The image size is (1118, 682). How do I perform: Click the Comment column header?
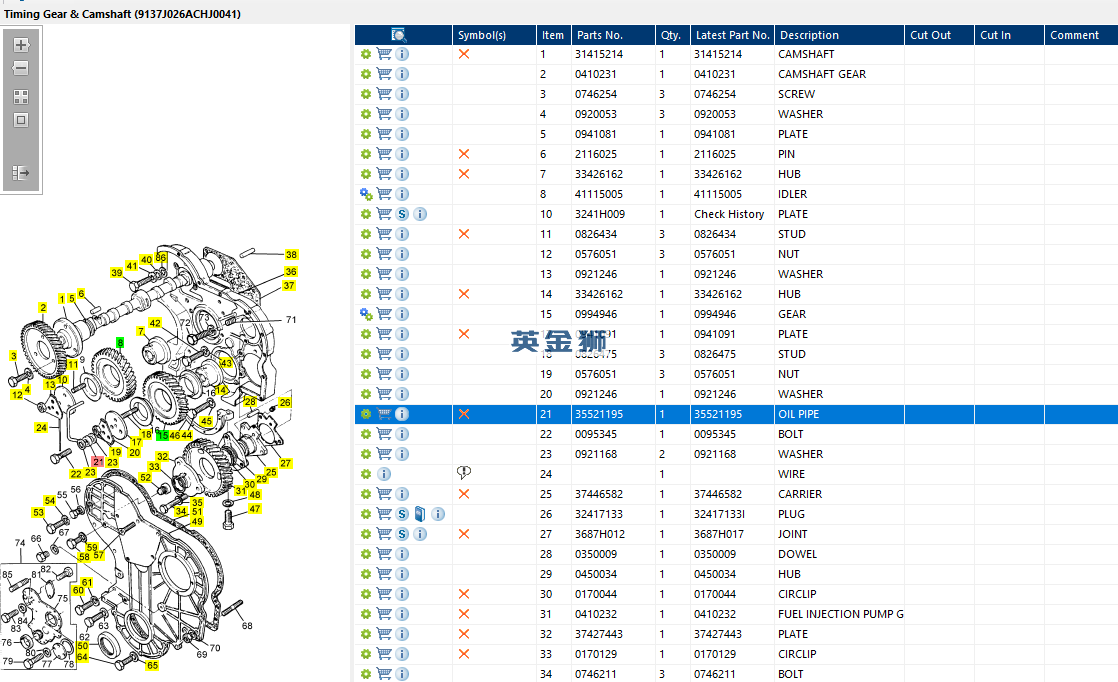(x=1081, y=35)
